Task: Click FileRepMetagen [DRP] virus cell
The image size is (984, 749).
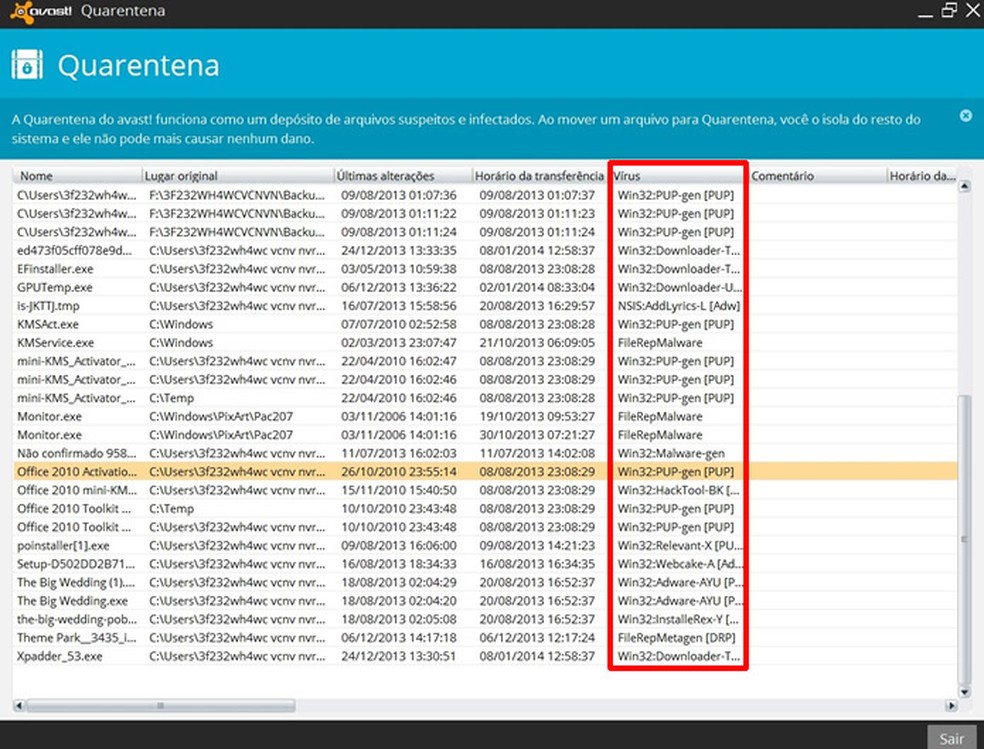Action: 676,637
